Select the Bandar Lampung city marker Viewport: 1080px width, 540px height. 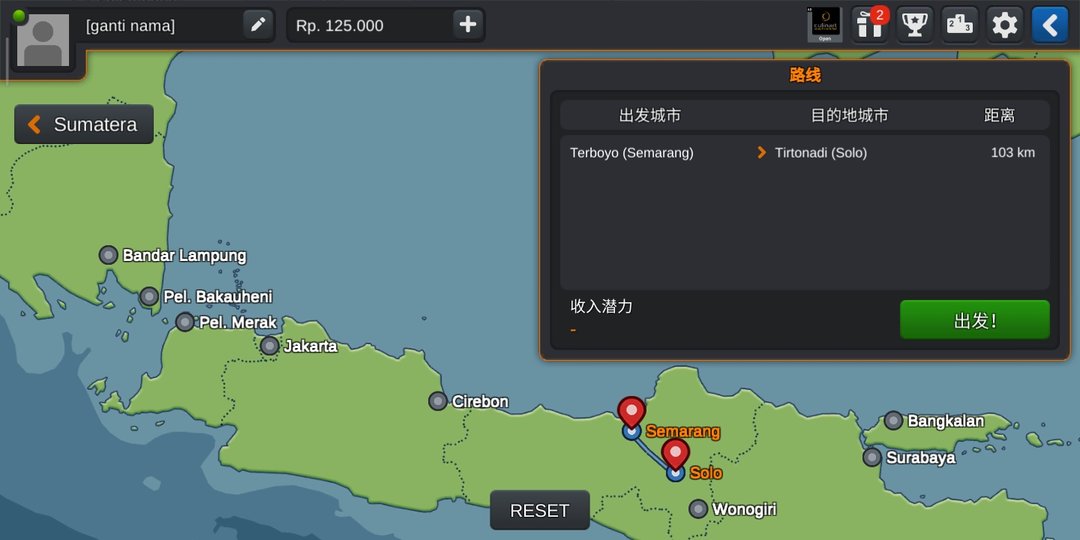click(109, 255)
